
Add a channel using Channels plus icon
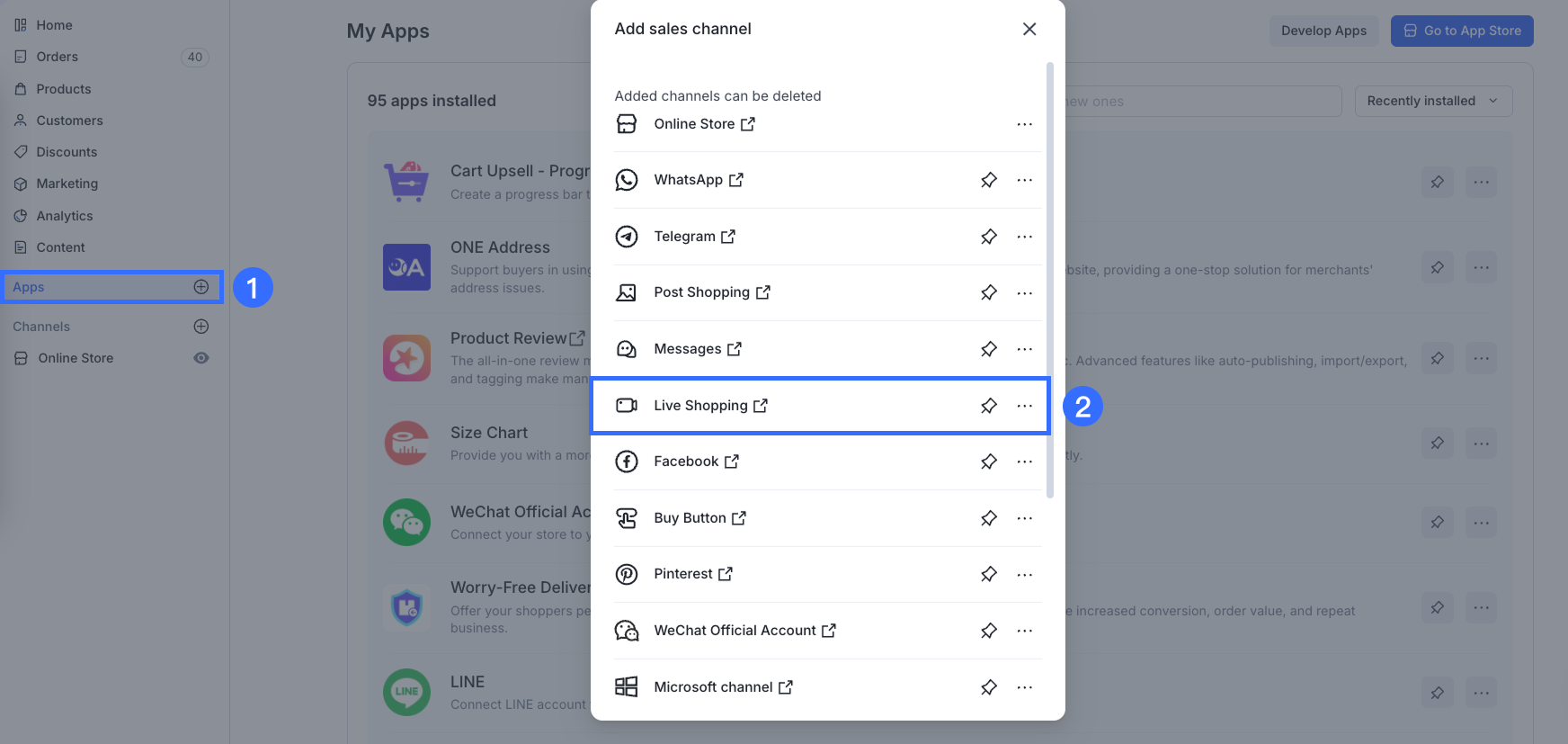(x=201, y=327)
